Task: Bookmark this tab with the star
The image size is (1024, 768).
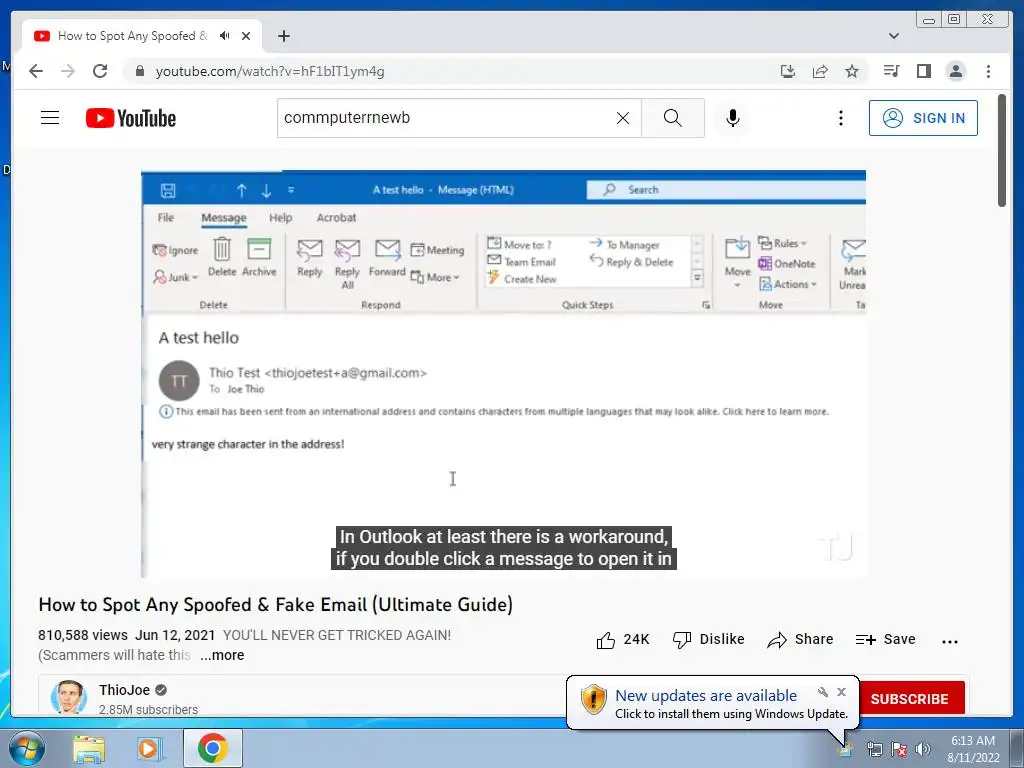Action: pyautogui.click(x=852, y=71)
